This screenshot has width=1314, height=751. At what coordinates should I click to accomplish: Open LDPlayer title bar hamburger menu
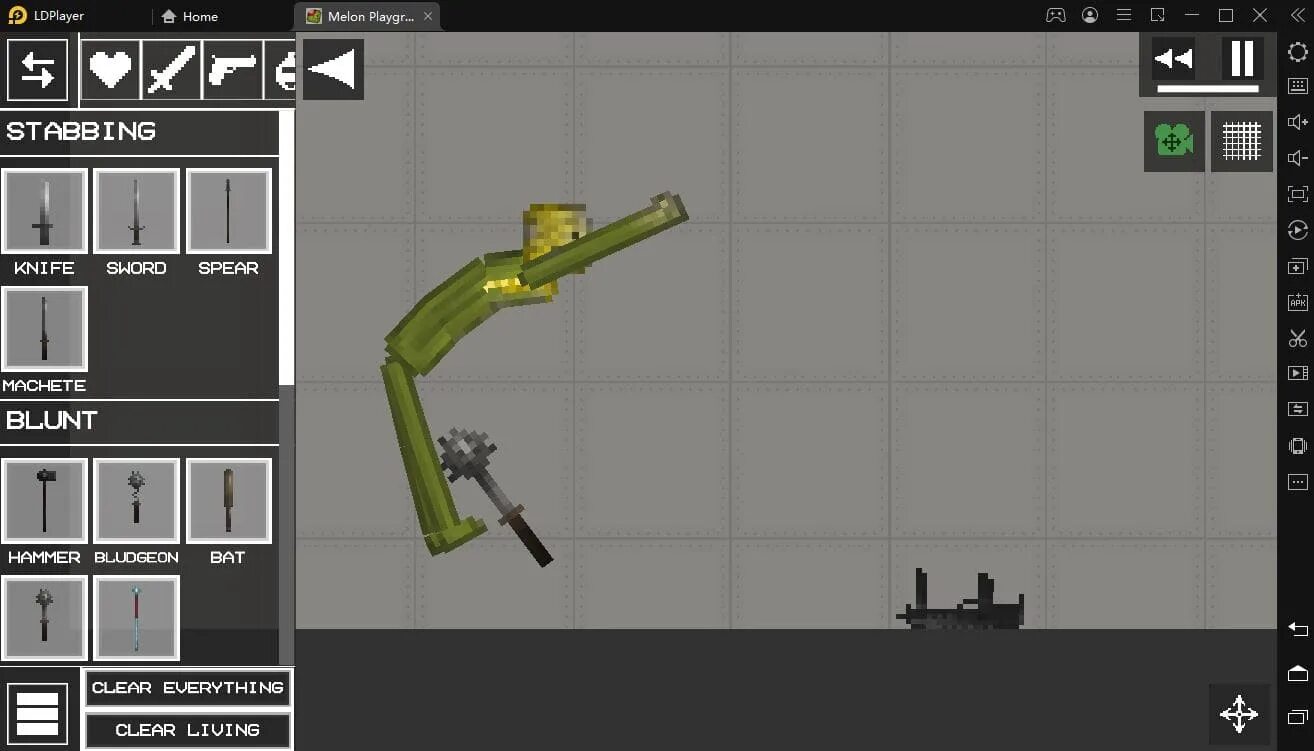[x=1124, y=15]
